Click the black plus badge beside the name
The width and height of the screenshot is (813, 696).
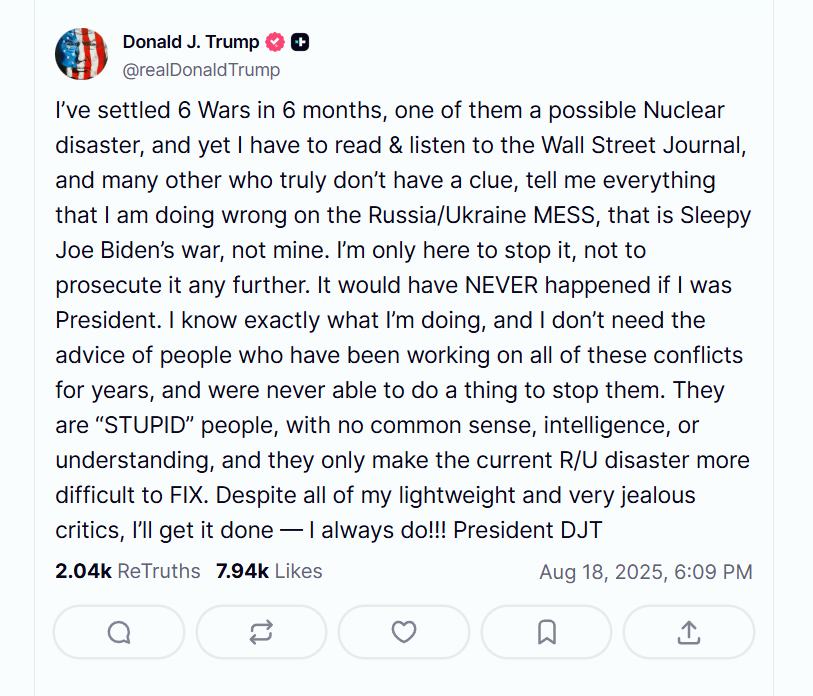[300, 42]
